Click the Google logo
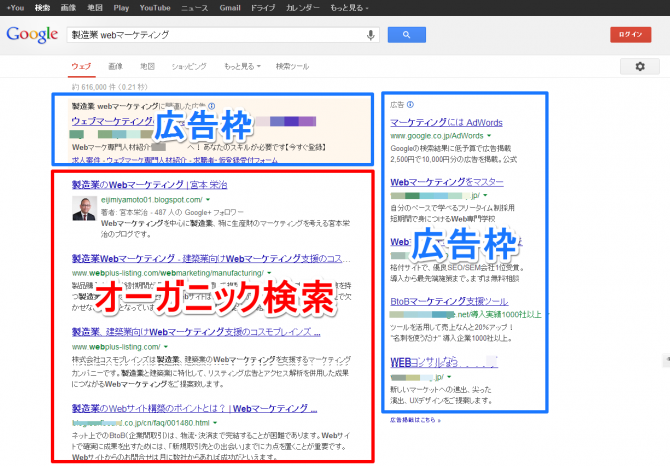This screenshot has height=466, width=670. click(32, 34)
